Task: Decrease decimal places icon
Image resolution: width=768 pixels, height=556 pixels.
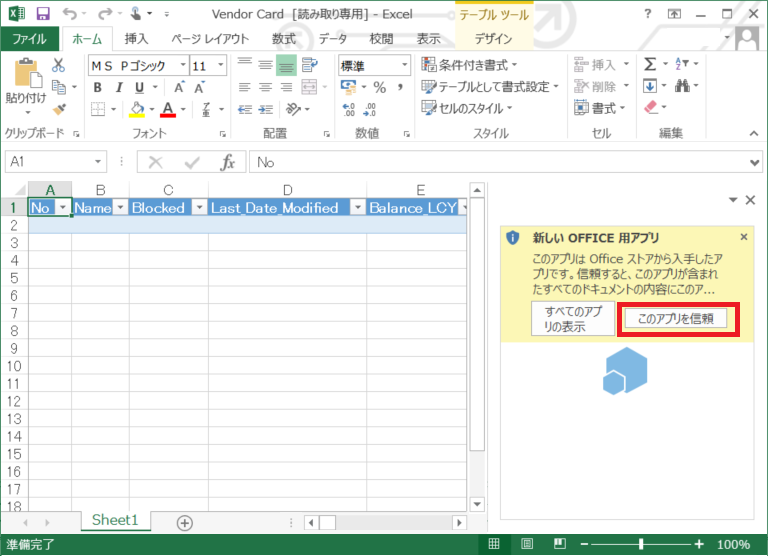Action: 369,109
